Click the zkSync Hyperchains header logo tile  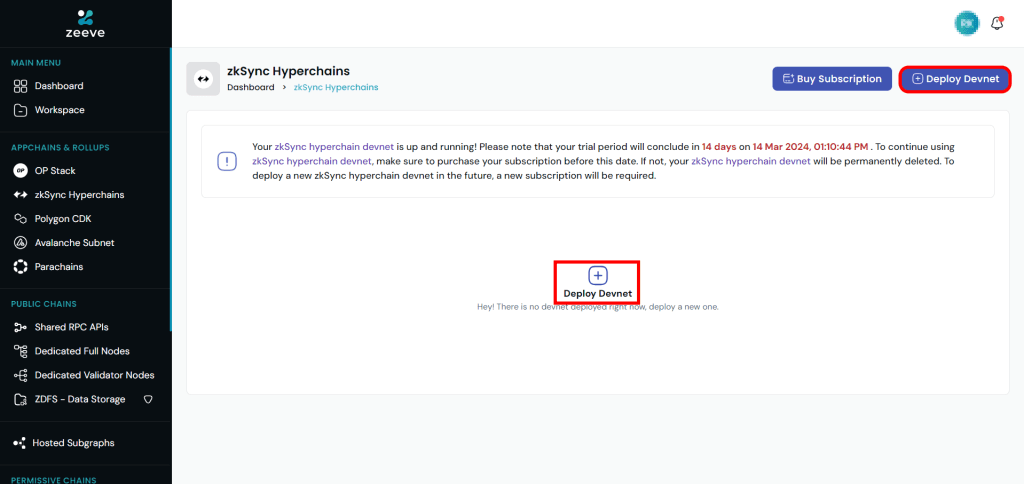(203, 79)
